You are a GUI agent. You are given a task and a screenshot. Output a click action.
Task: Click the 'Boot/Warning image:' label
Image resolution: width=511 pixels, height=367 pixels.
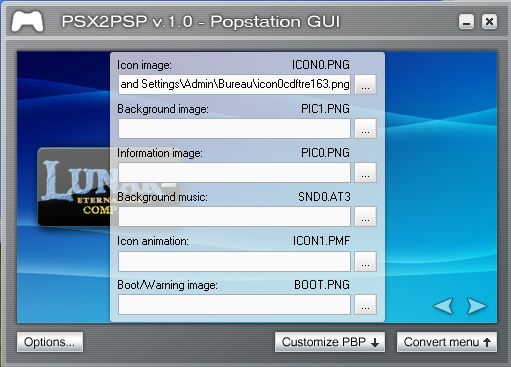tap(167, 285)
